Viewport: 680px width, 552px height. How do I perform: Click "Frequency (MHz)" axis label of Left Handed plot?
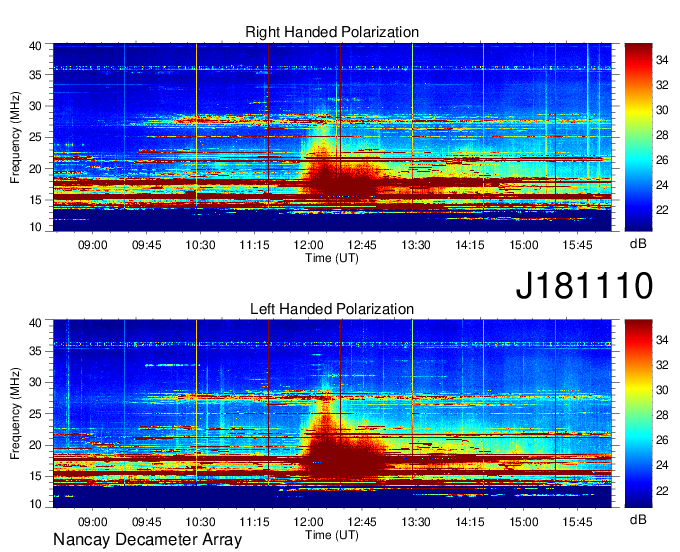pyautogui.click(x=15, y=413)
